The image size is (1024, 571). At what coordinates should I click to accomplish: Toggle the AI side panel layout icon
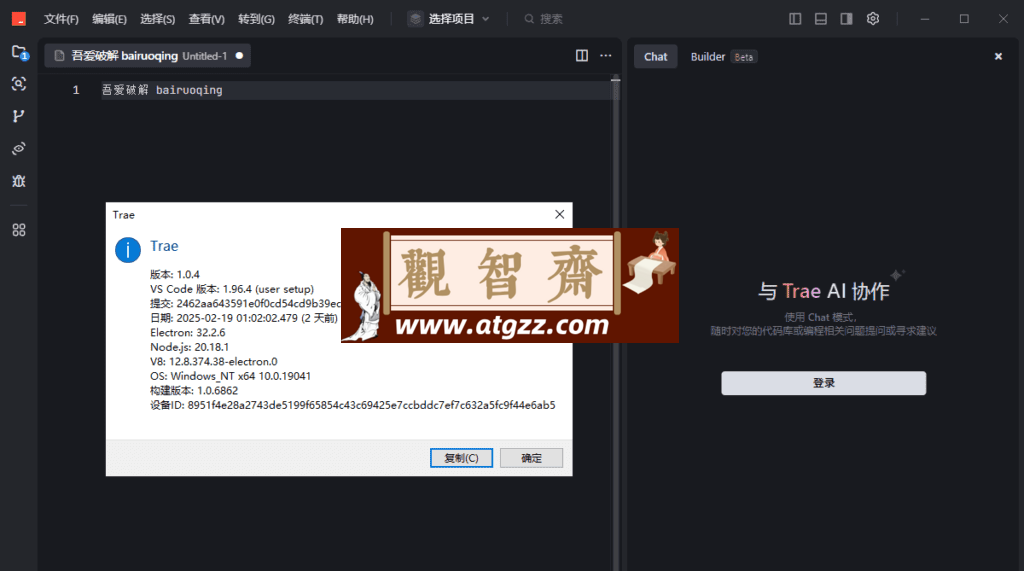pos(846,19)
